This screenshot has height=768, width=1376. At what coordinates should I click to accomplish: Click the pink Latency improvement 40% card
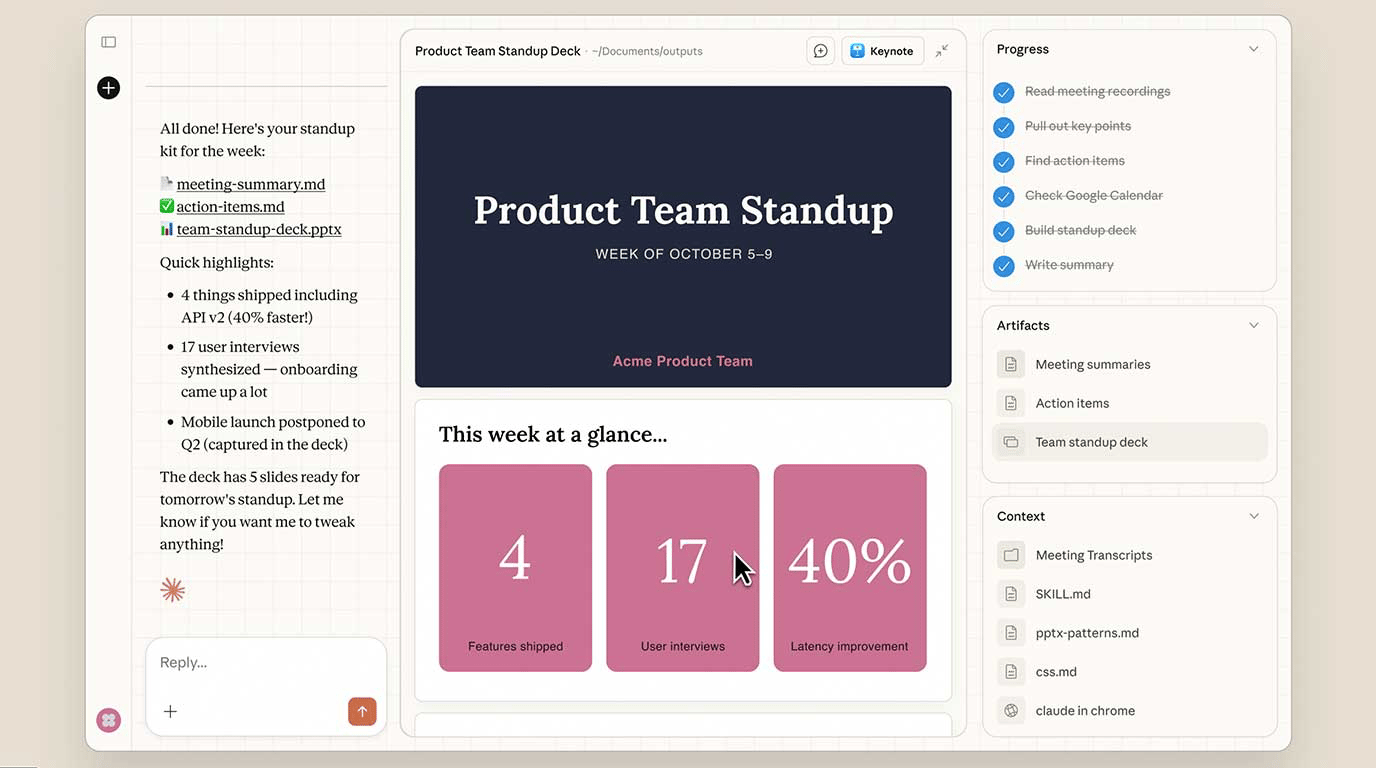[850, 568]
